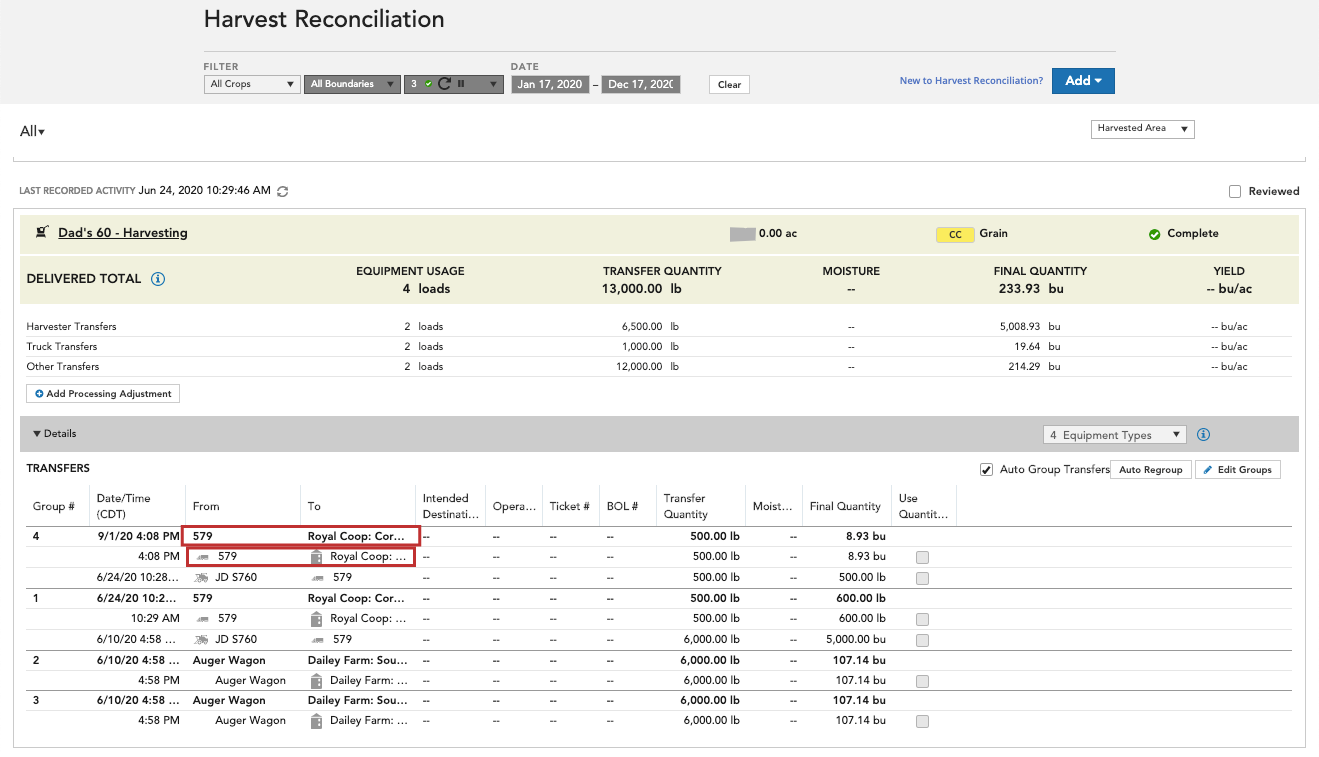1319x757 pixels.
Task: Click the harvester icon beside Dad's 60 - Harvesting
Action: [42, 233]
